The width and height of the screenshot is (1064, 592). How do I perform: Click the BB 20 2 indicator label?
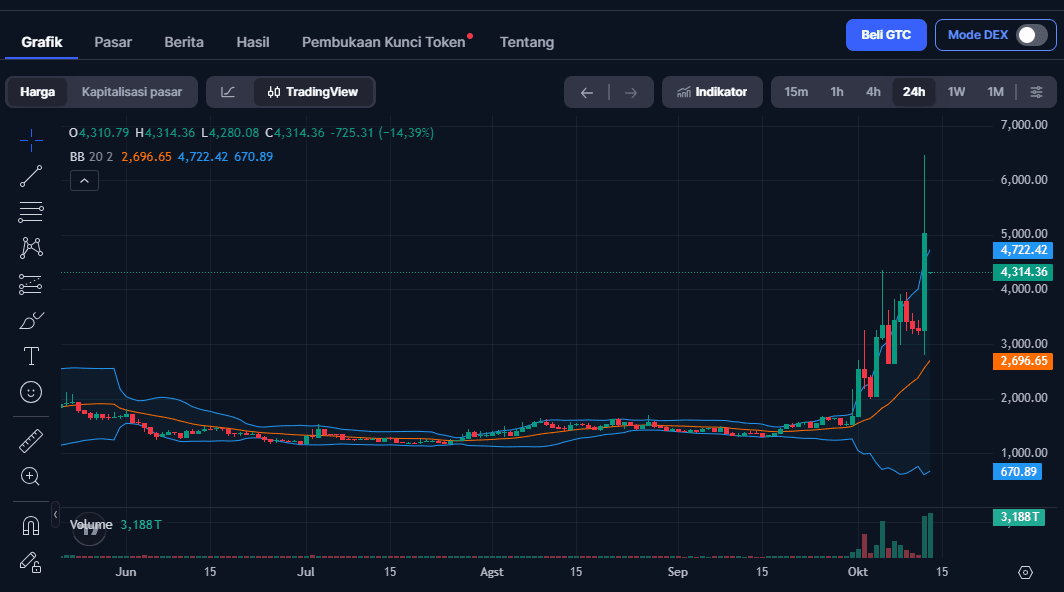[x=91, y=157]
